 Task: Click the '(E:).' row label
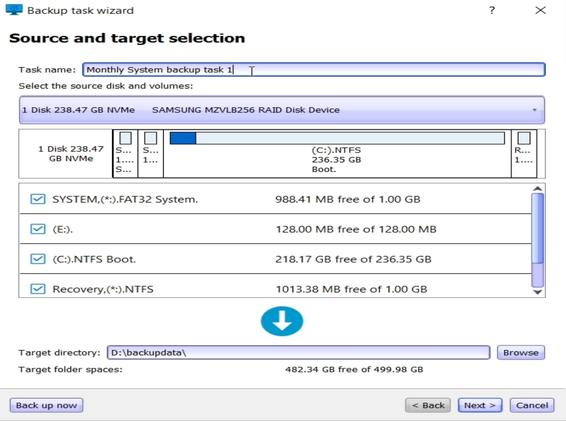62,229
